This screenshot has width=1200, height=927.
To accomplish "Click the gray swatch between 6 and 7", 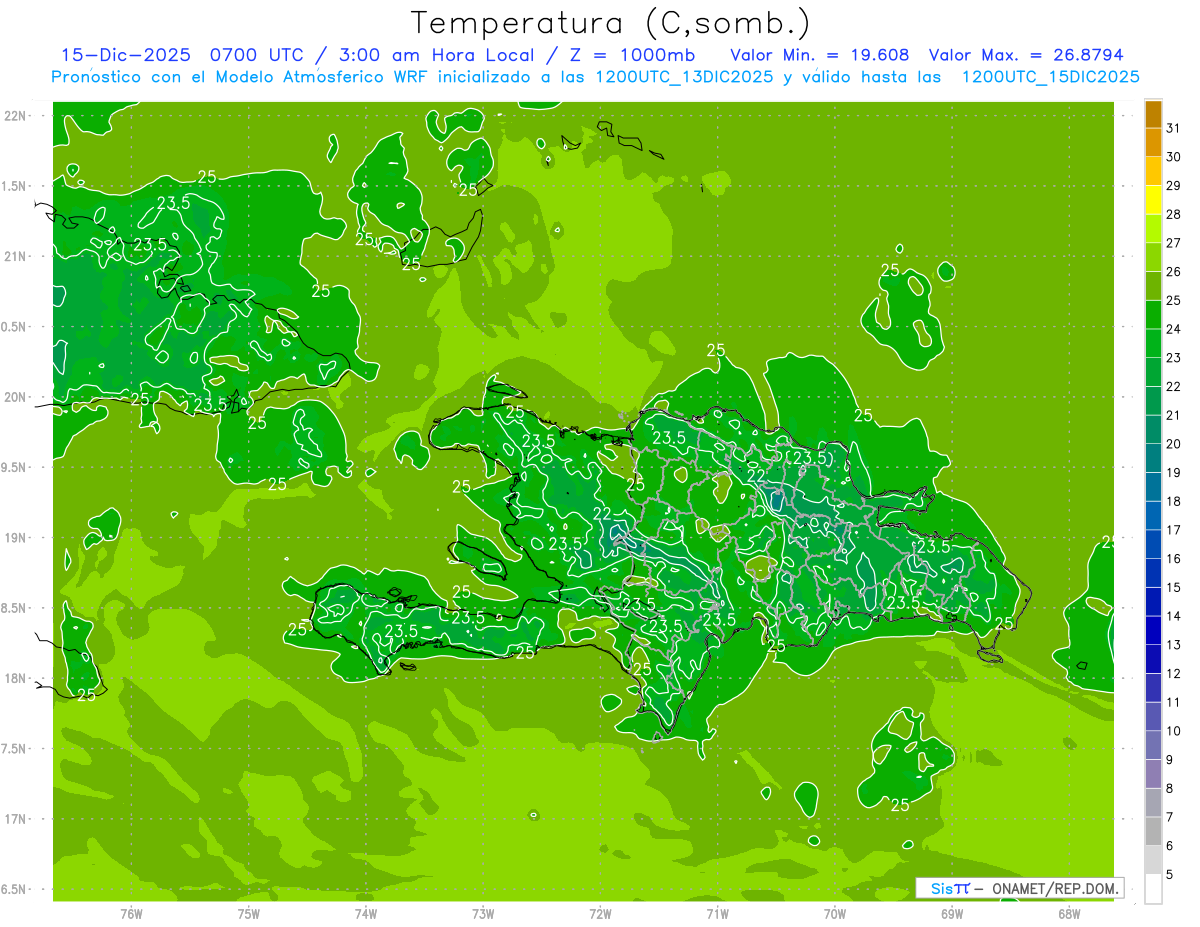I will [1153, 831].
